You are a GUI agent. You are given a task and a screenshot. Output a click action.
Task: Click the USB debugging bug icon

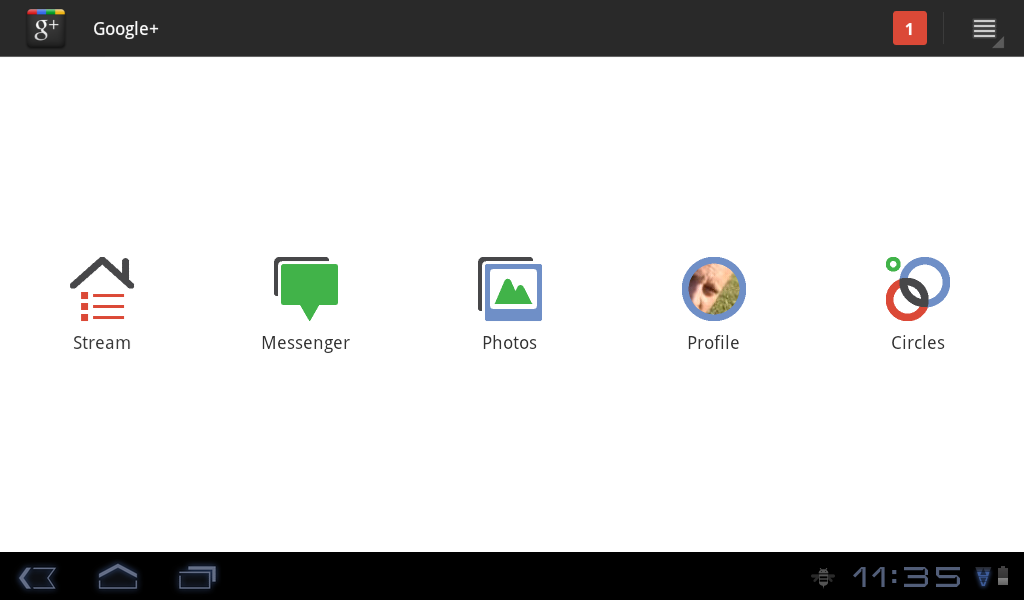(823, 577)
